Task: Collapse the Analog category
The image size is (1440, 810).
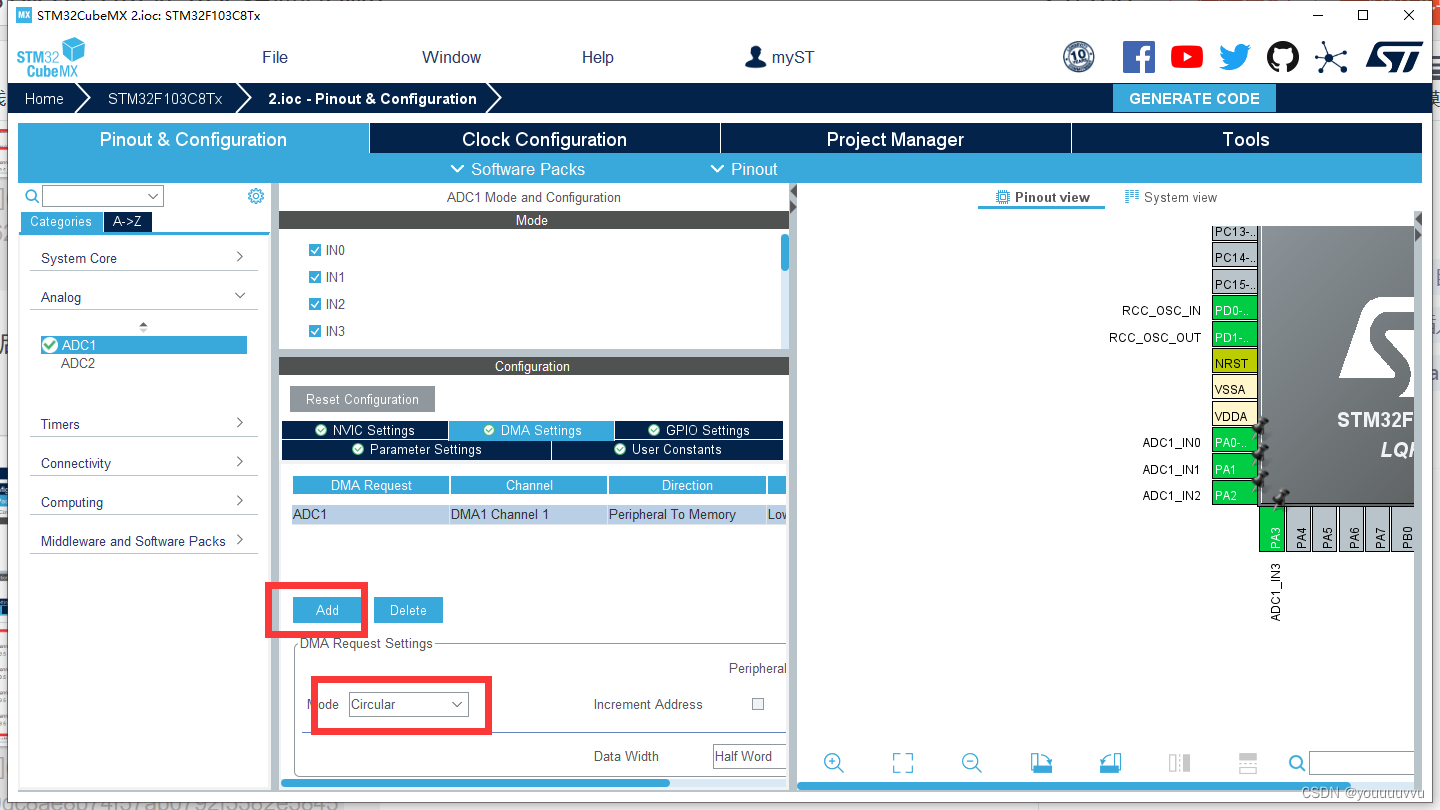Action: 142,297
